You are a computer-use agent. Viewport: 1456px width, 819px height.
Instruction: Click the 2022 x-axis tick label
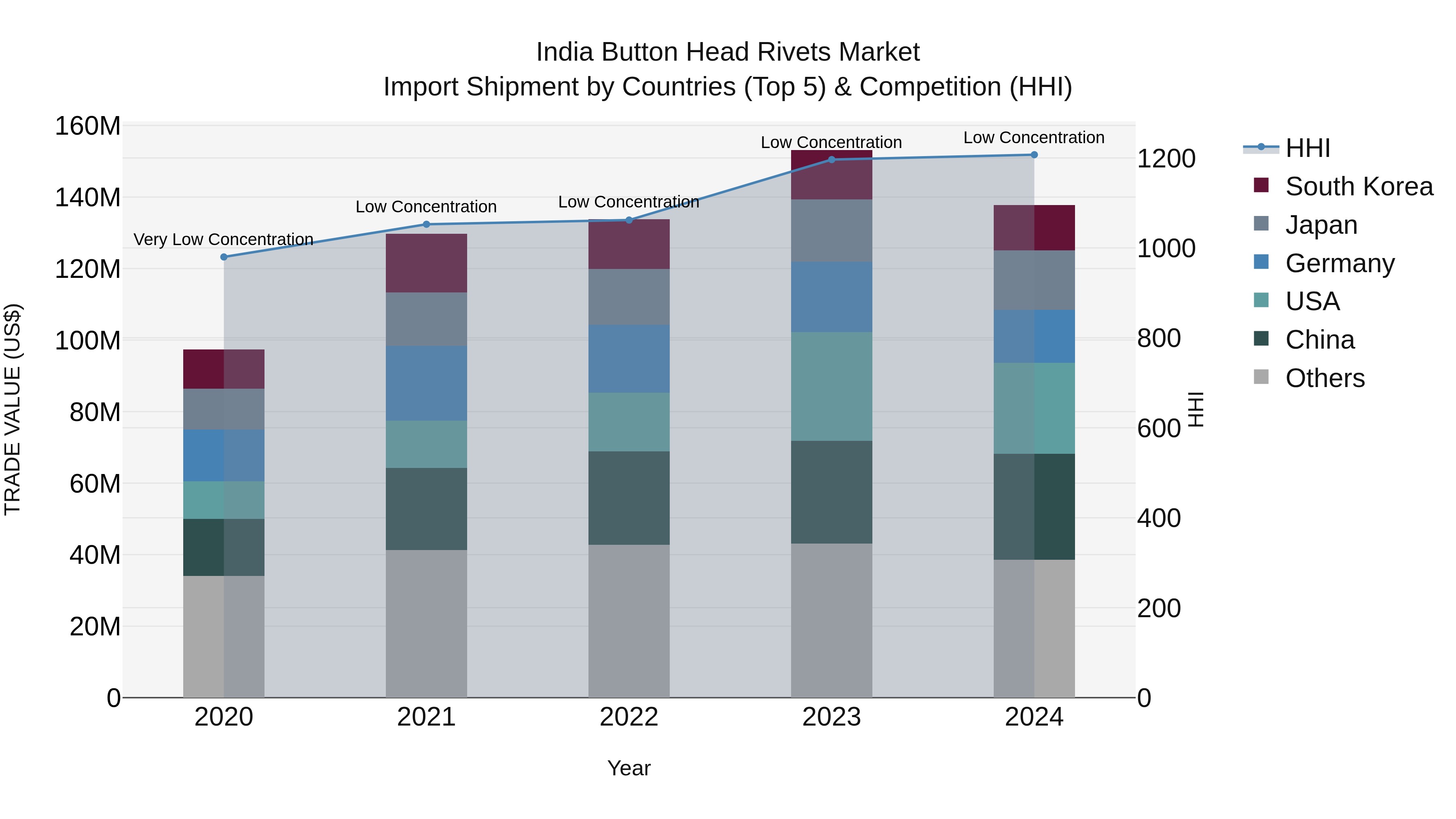point(629,717)
